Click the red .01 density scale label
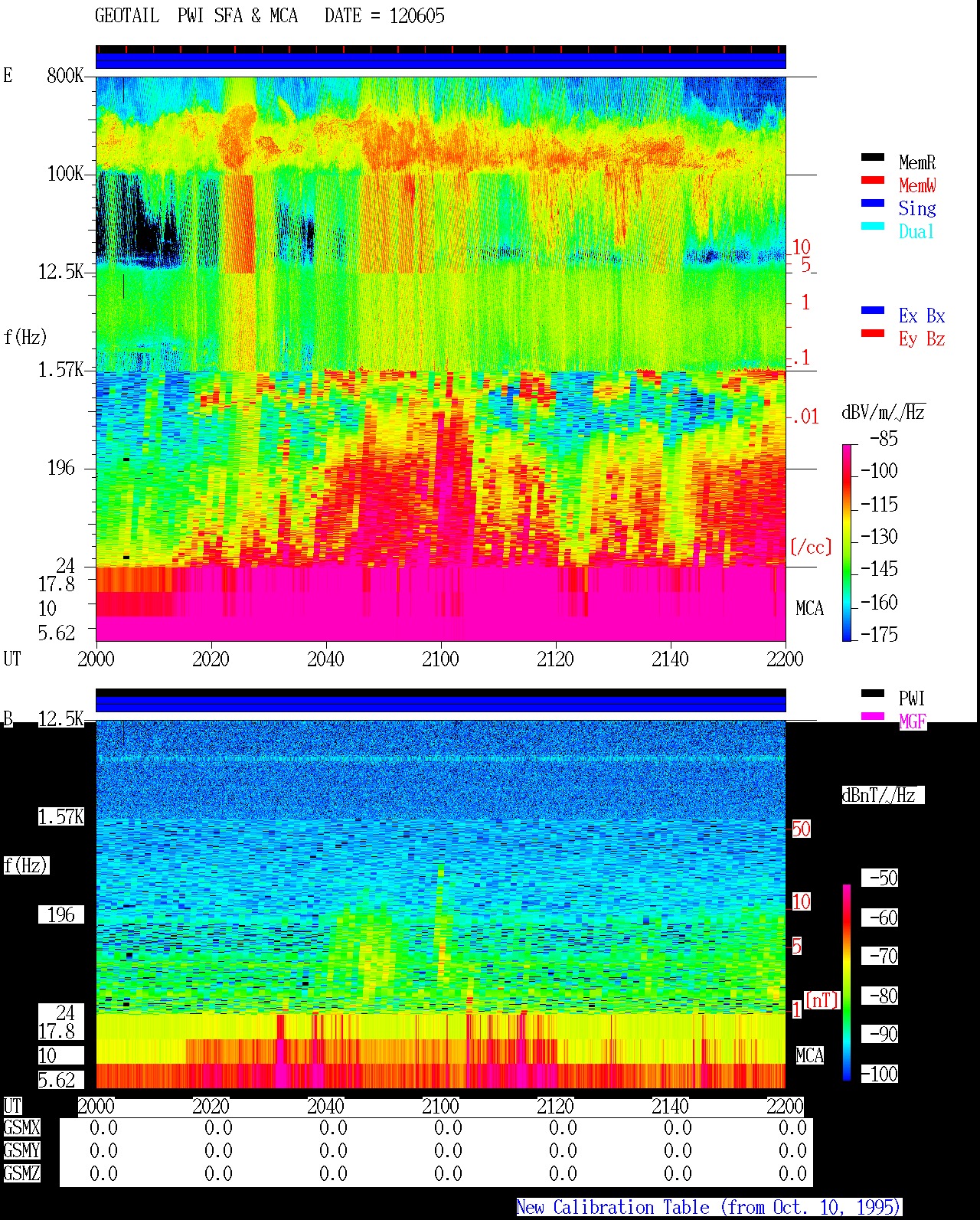 805,417
